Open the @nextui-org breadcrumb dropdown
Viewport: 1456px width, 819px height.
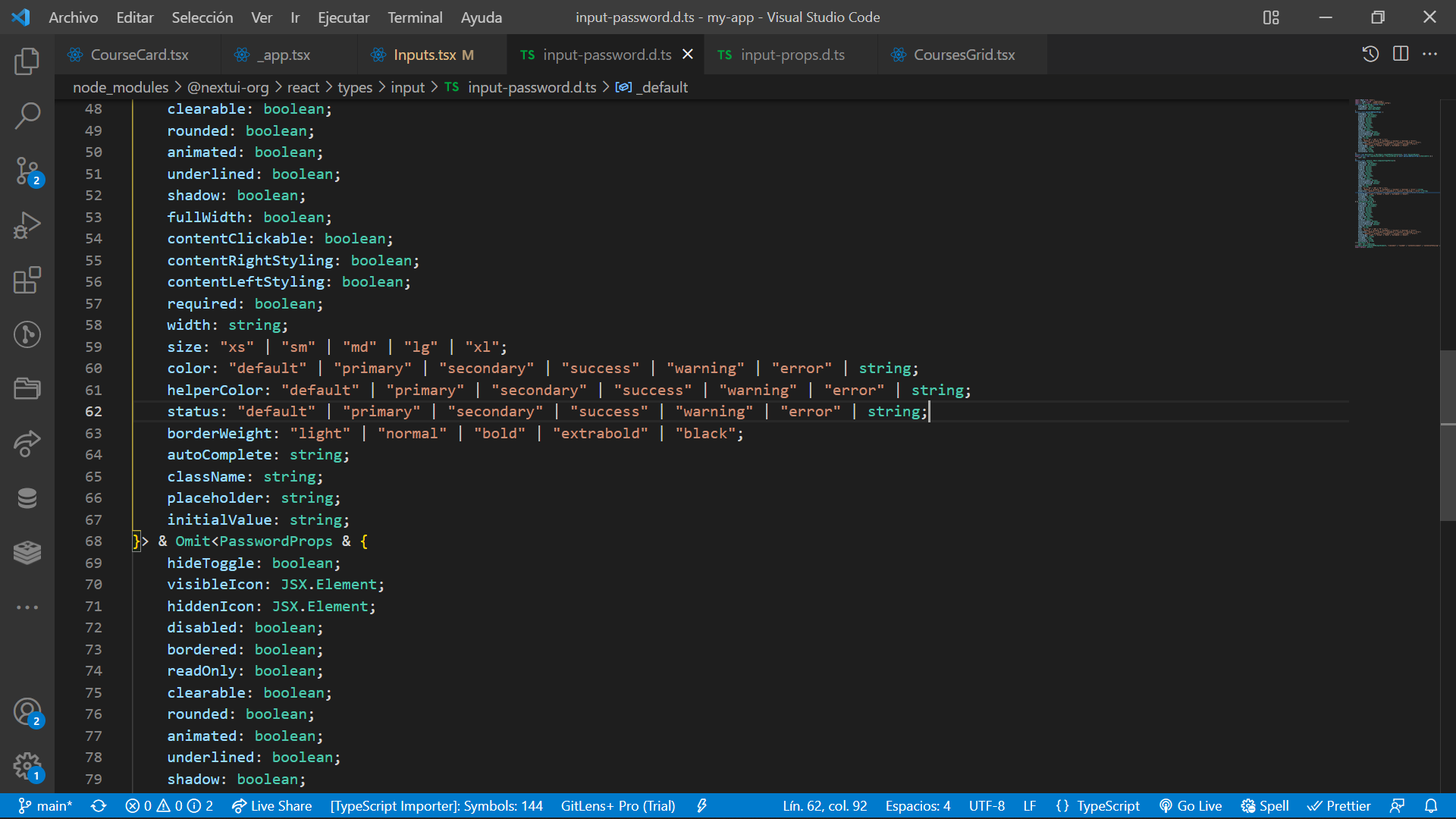coord(227,87)
